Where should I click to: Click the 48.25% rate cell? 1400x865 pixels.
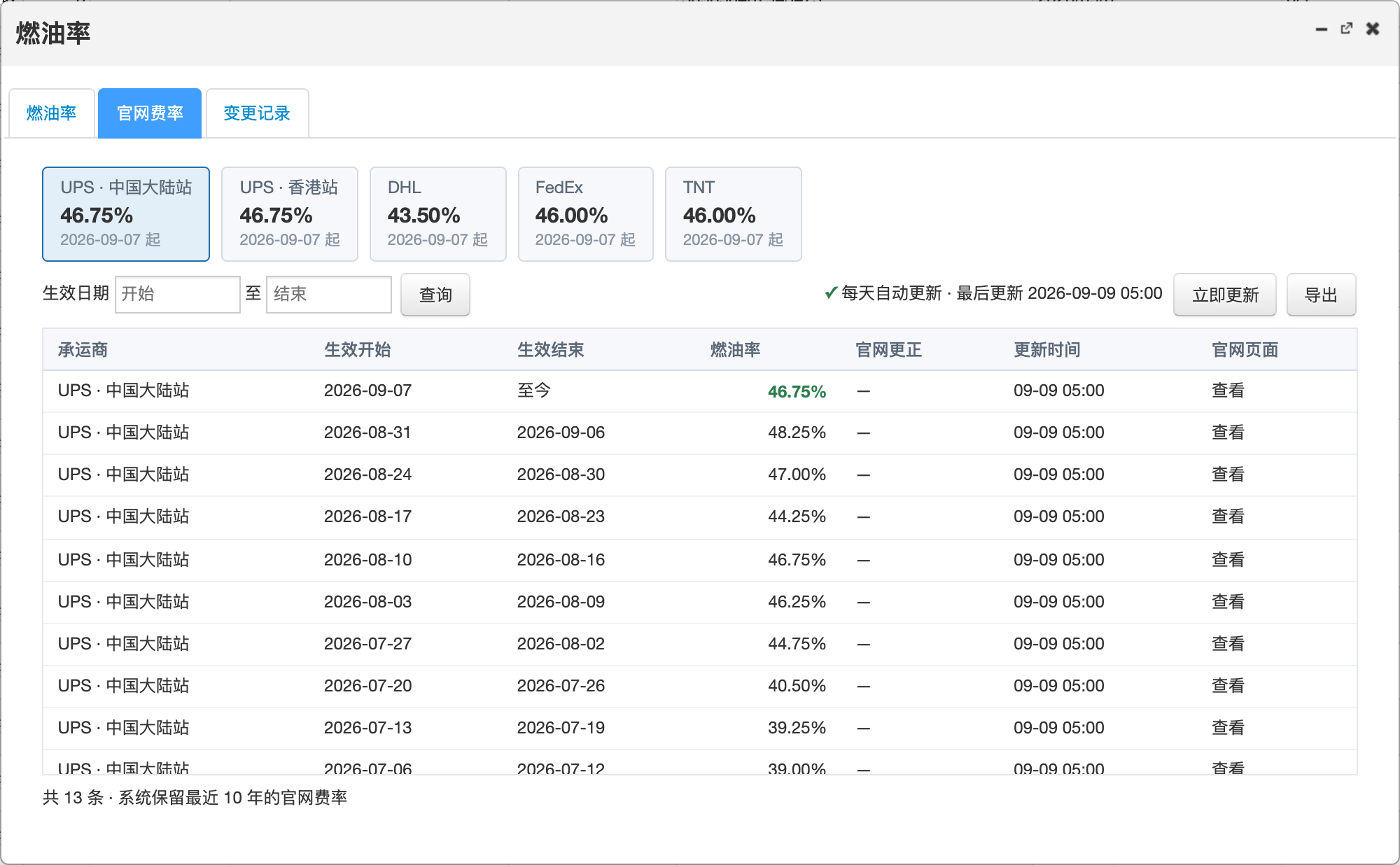coord(797,432)
